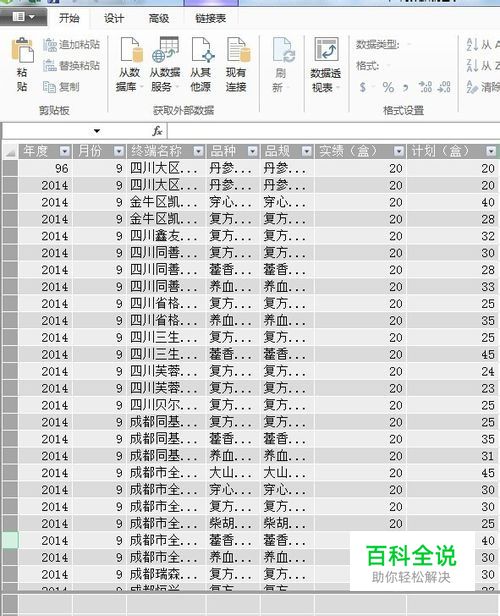Apply currency $ format
Image resolution: width=500 pixels, height=616 pixels.
363,87
